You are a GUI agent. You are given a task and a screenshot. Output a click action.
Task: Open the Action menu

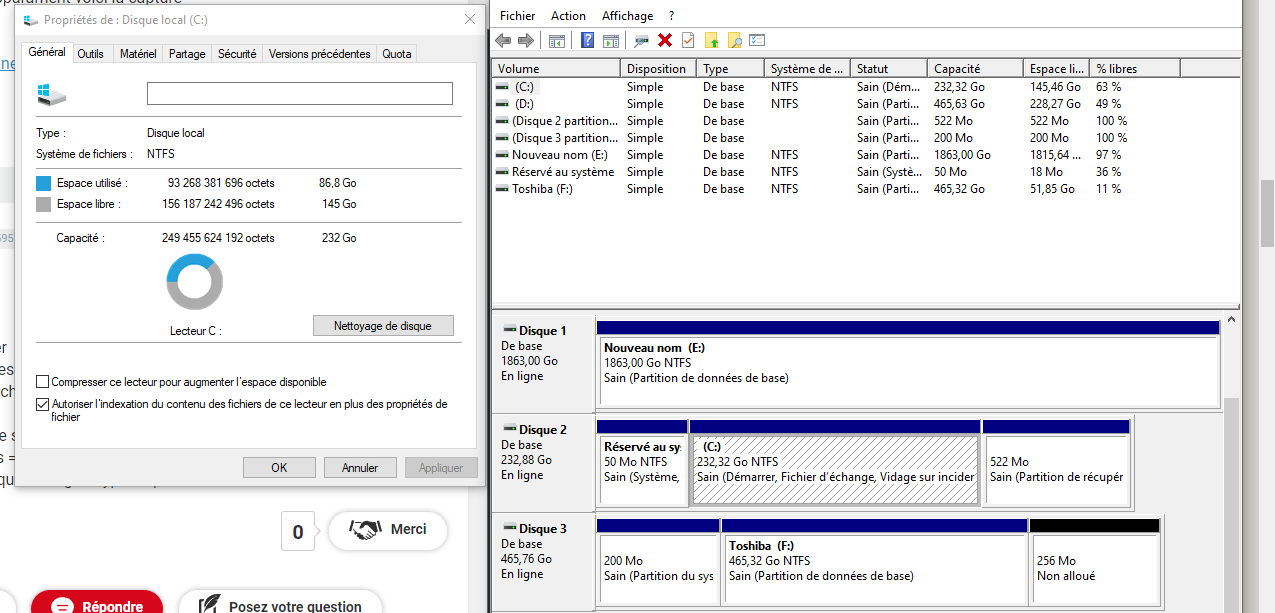tap(568, 16)
